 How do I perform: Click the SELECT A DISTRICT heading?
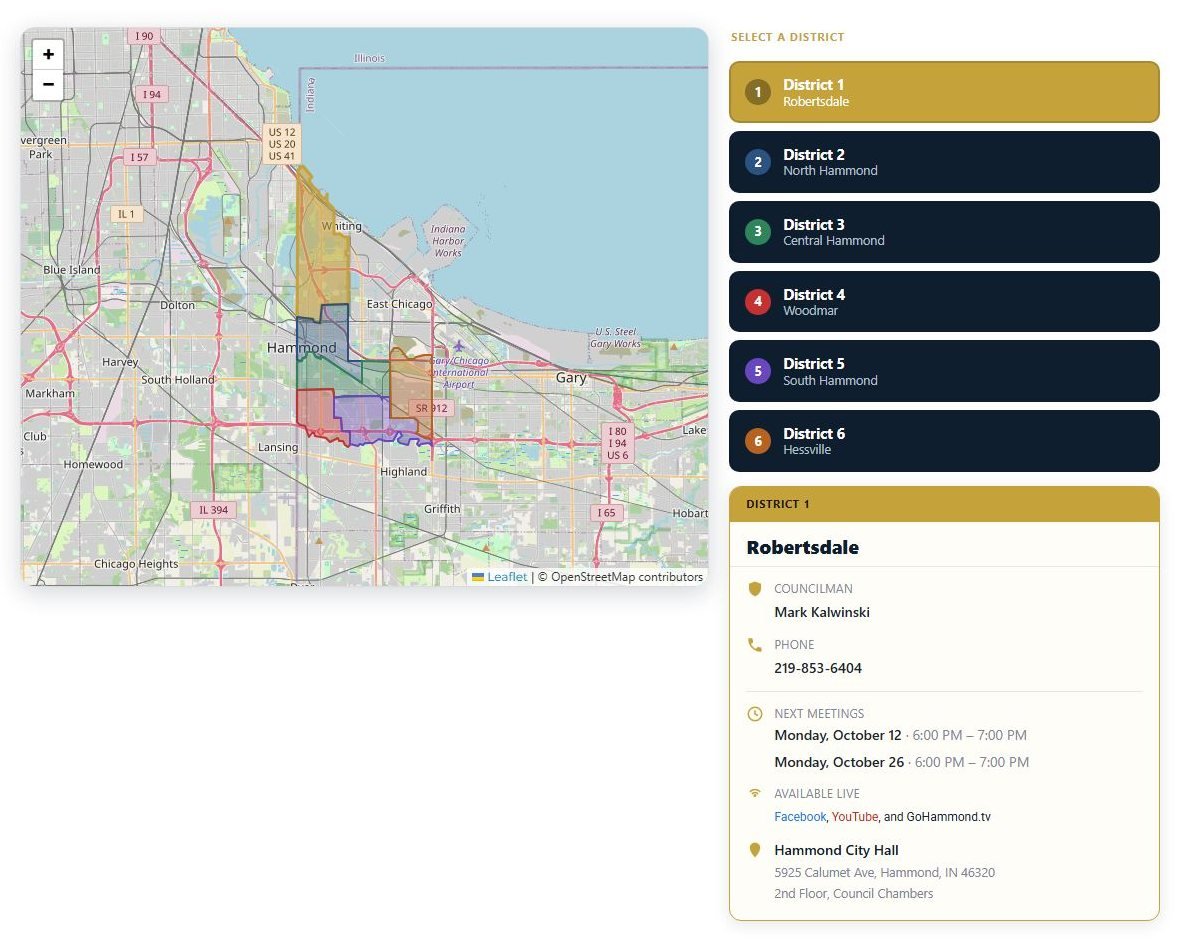[x=787, y=37]
